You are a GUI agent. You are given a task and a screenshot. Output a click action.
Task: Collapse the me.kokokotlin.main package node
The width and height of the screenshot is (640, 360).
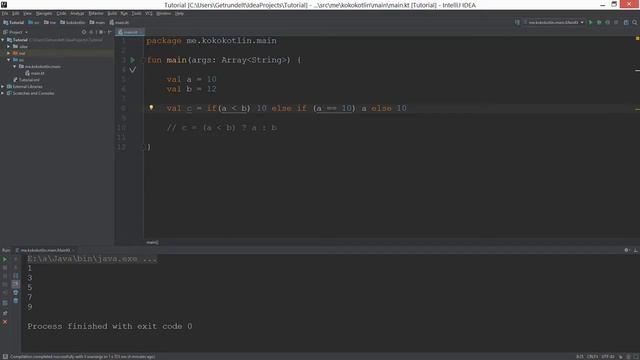pos(15,66)
